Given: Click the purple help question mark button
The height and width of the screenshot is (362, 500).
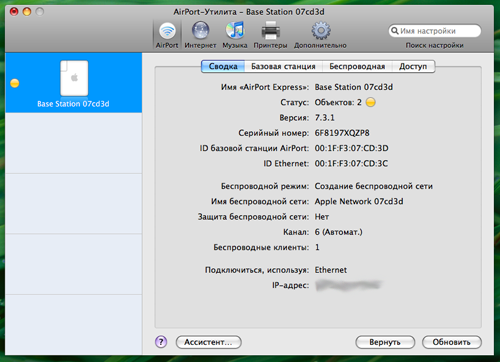Looking at the screenshot, I should [x=161, y=342].
